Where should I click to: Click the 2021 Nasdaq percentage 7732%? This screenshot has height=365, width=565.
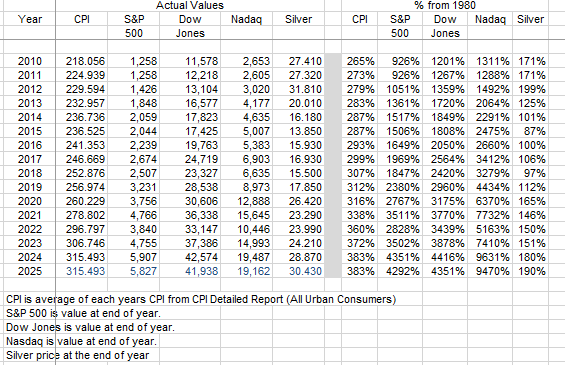(490, 215)
